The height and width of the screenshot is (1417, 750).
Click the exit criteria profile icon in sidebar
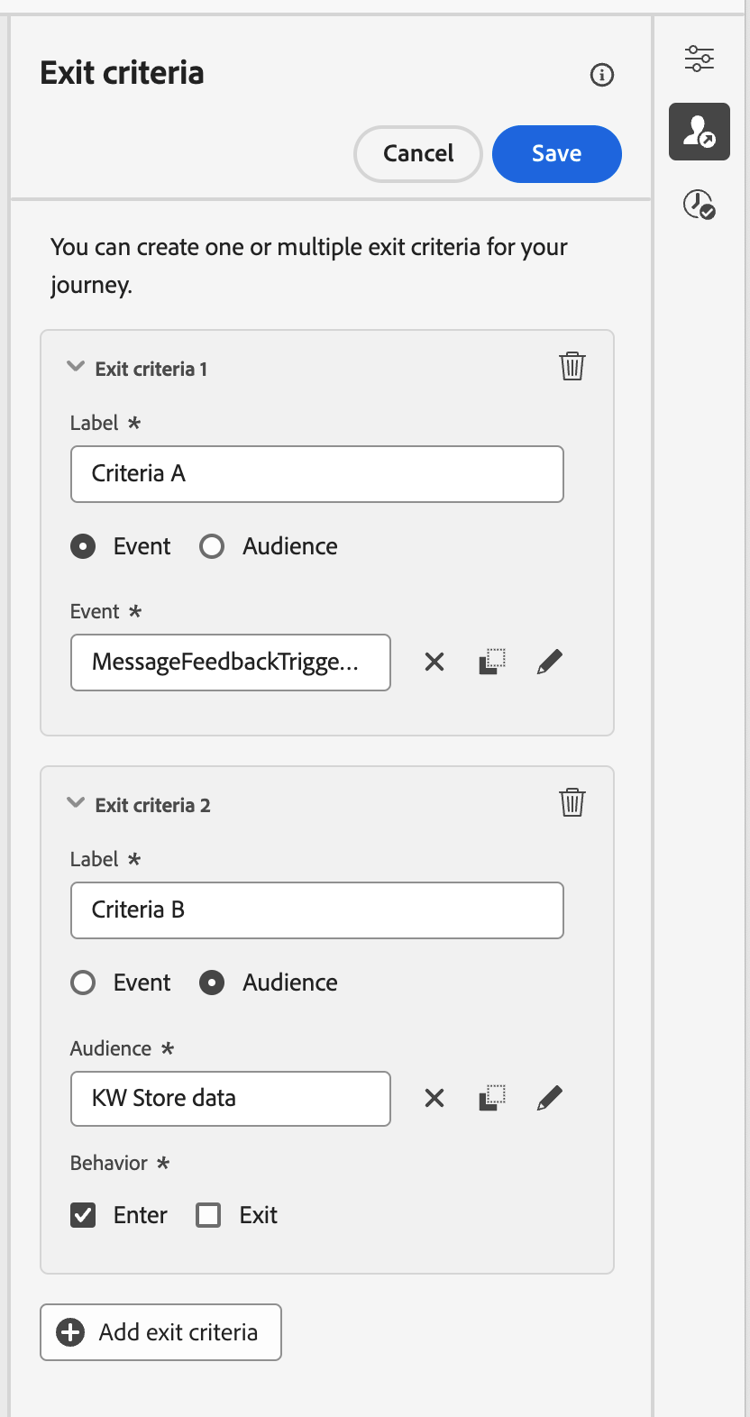(699, 132)
